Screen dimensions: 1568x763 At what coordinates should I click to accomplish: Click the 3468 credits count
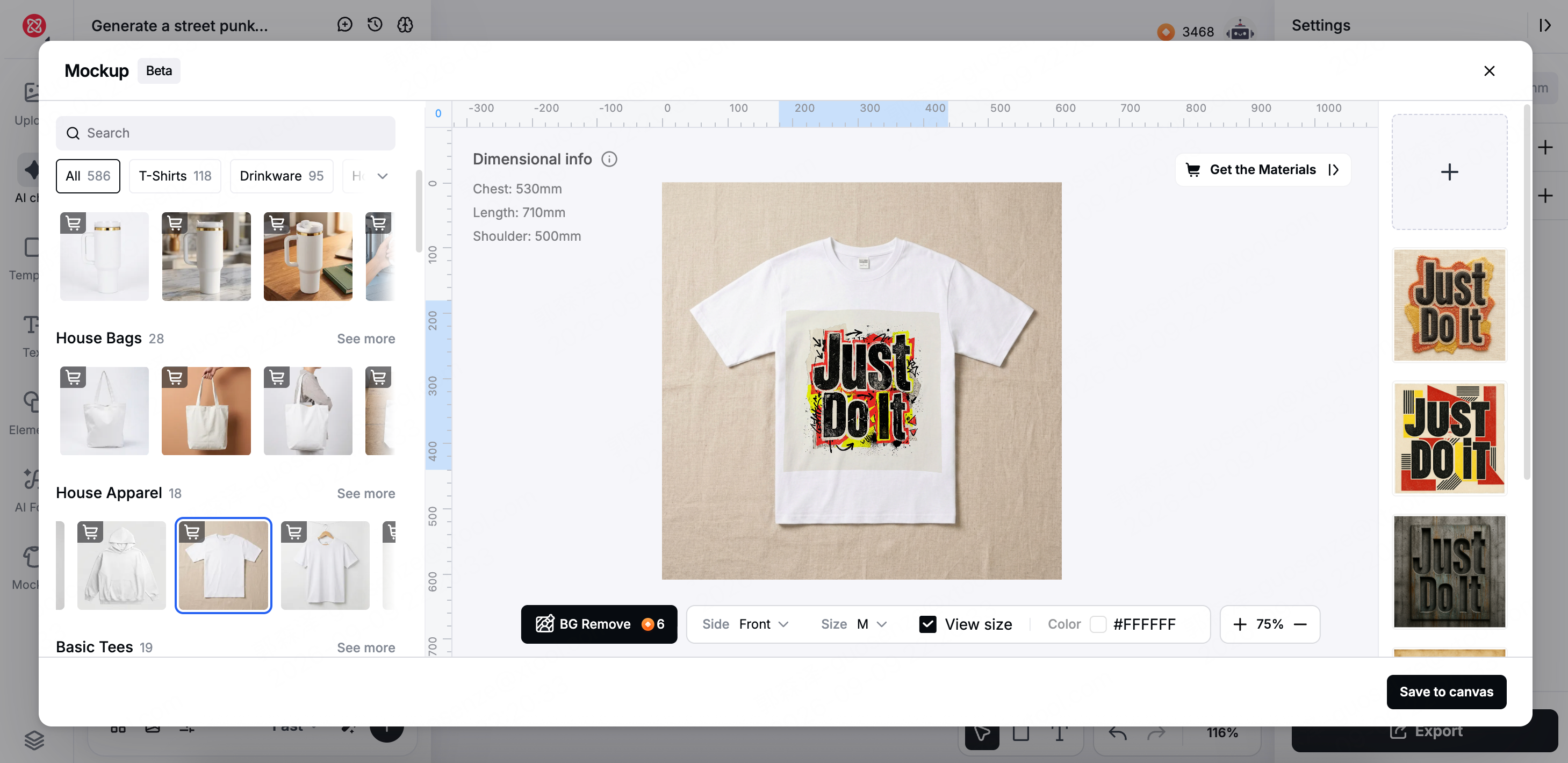pyautogui.click(x=1197, y=32)
